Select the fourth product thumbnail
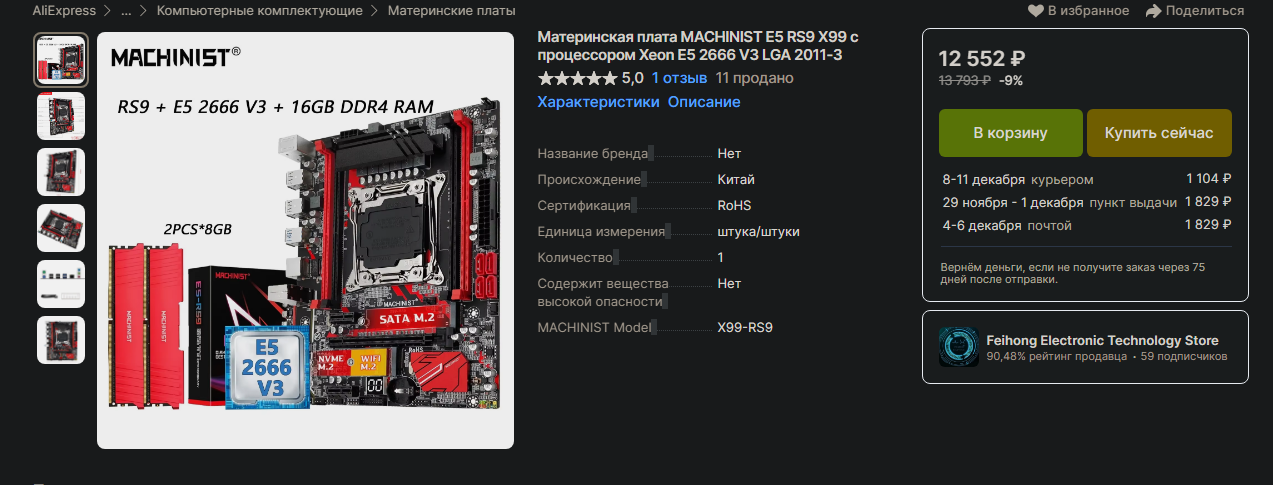 61,227
